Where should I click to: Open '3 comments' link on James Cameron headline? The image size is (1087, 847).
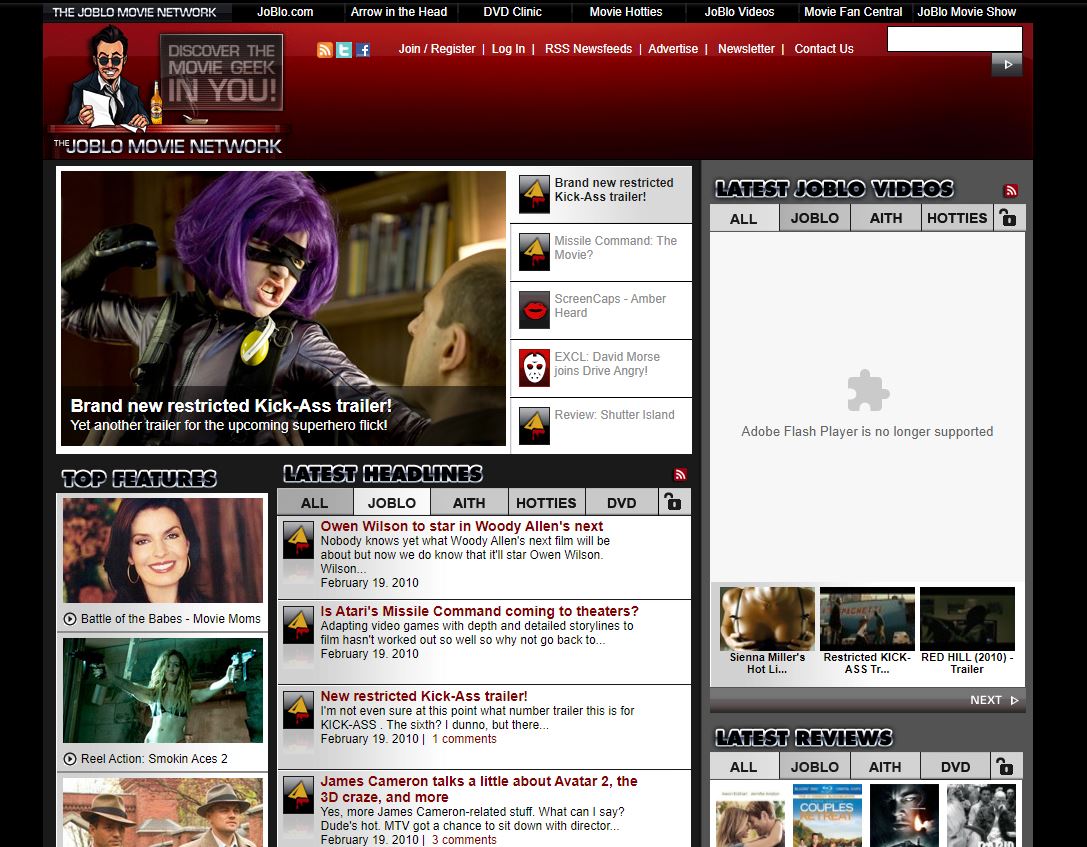coord(464,840)
